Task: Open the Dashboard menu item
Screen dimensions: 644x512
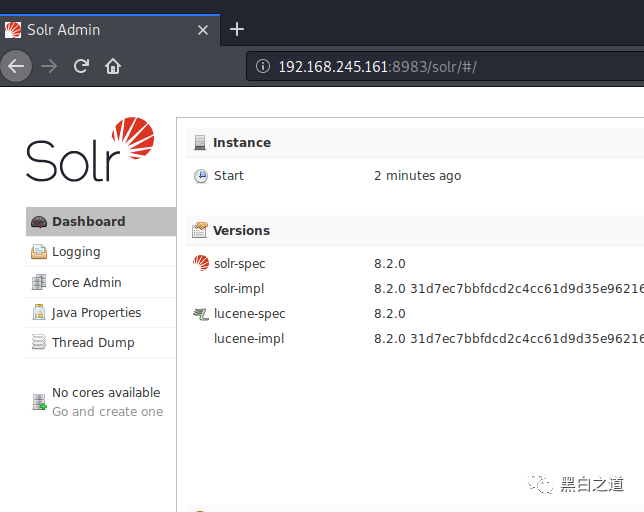Action: (101, 222)
